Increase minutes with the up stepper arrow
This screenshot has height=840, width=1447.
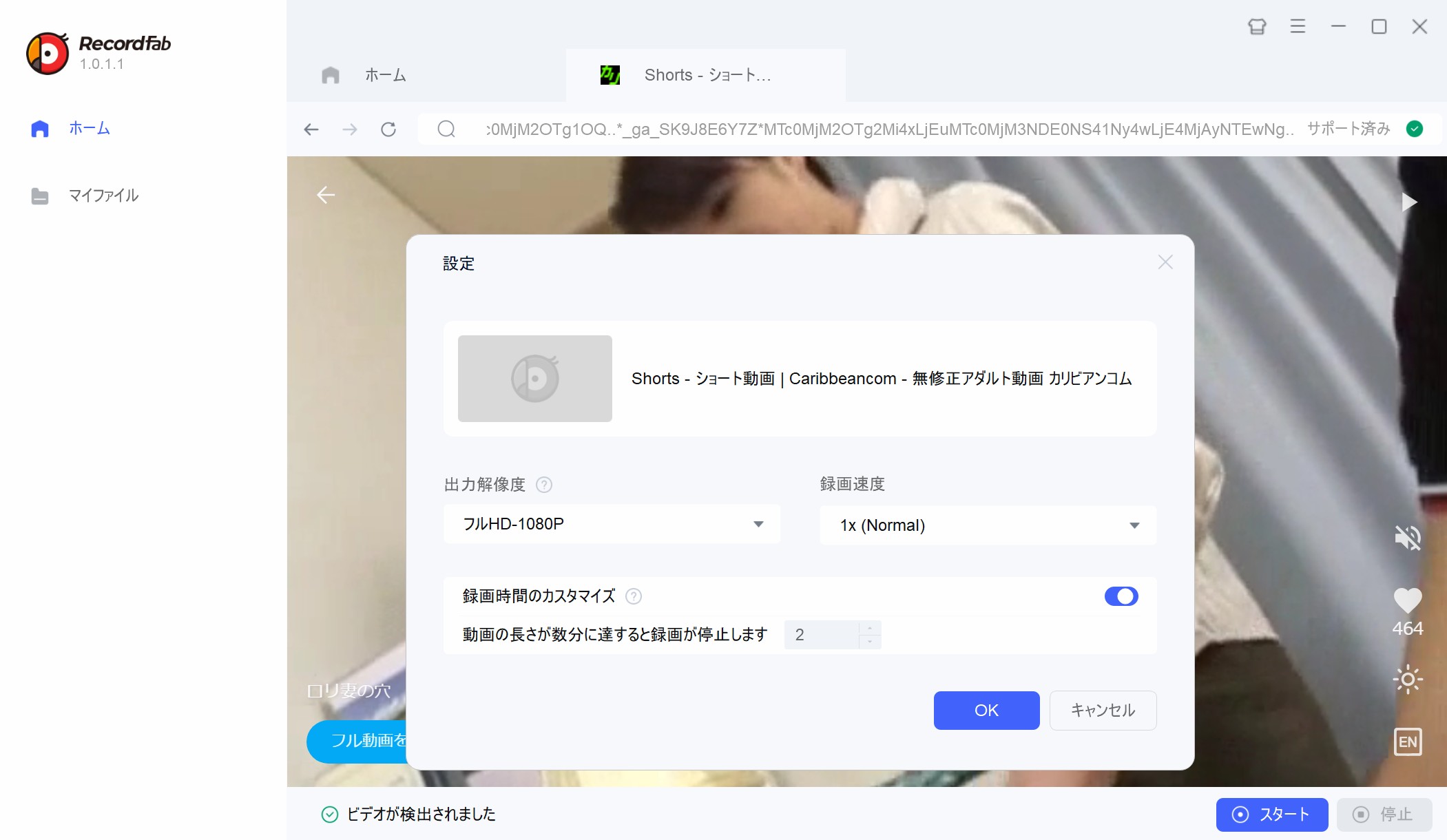870,628
